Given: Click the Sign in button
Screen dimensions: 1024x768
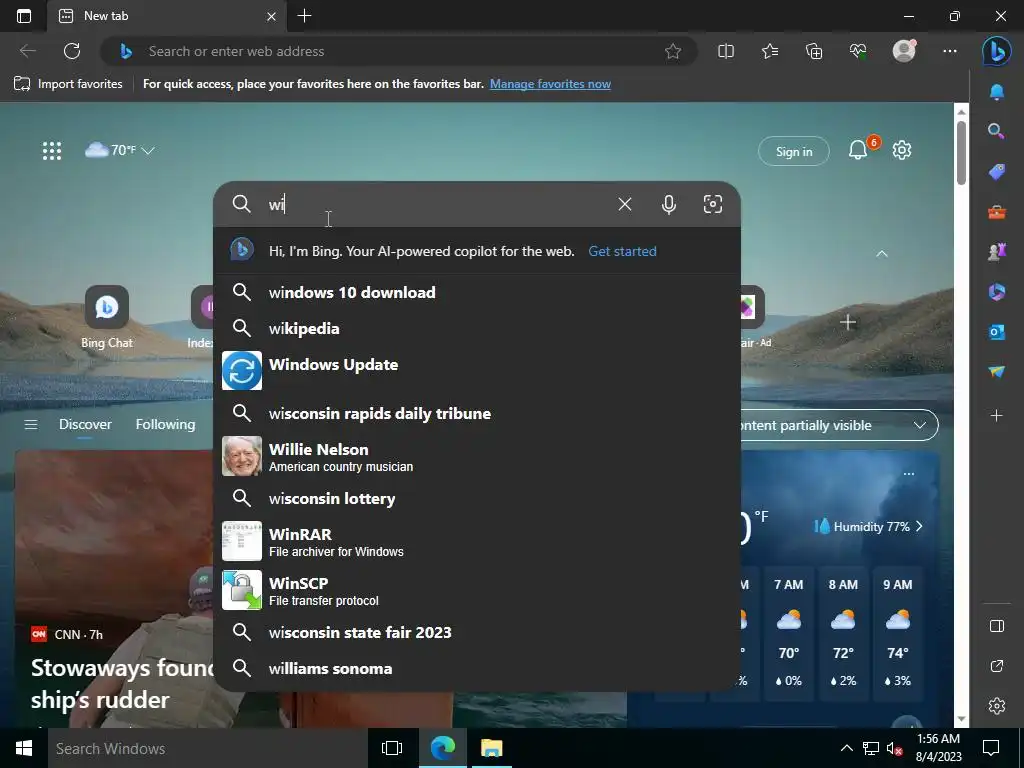Looking at the screenshot, I should pos(793,152).
